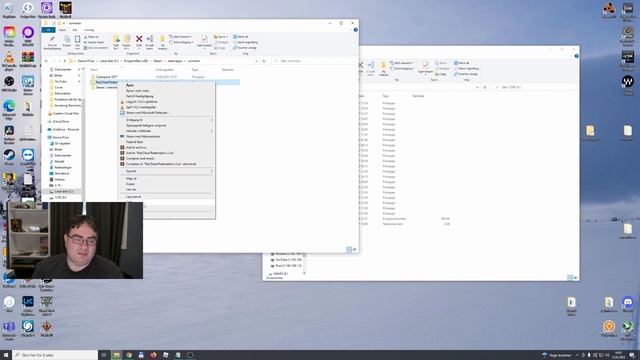Click Lim inn snarvei in ribbon
Viewport: 640px width, 360px height.
tap(96, 48)
